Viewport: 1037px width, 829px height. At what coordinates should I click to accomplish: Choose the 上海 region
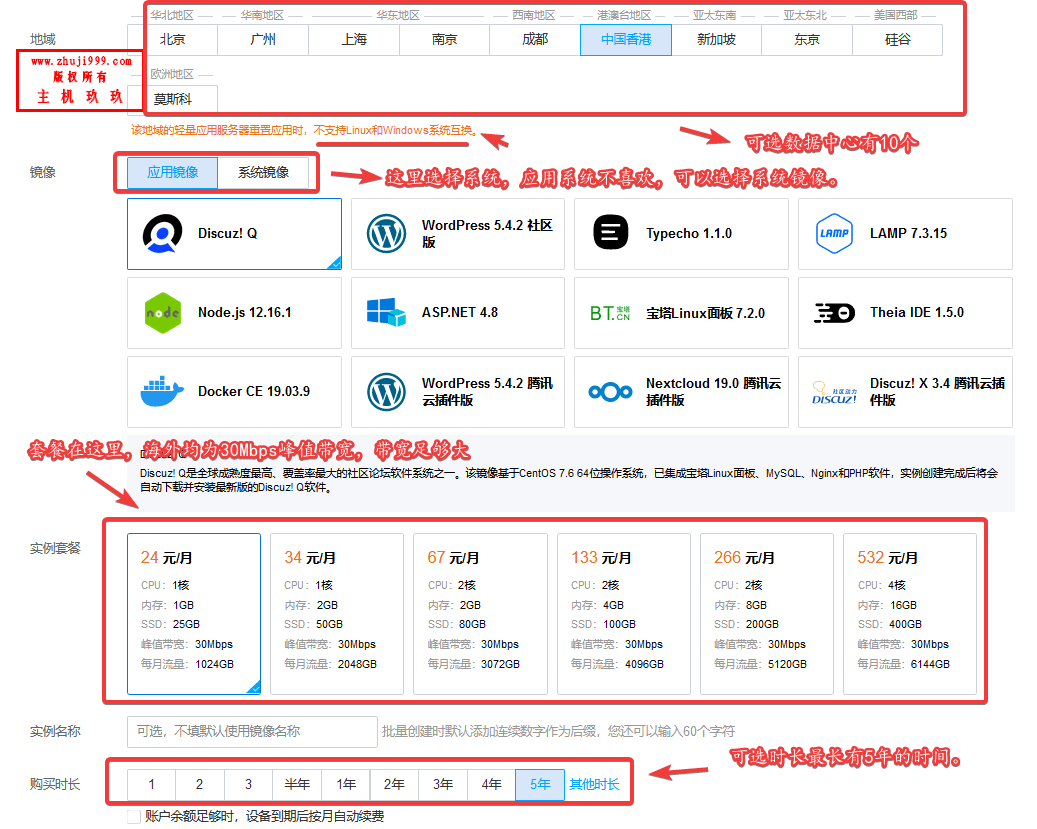(354, 40)
